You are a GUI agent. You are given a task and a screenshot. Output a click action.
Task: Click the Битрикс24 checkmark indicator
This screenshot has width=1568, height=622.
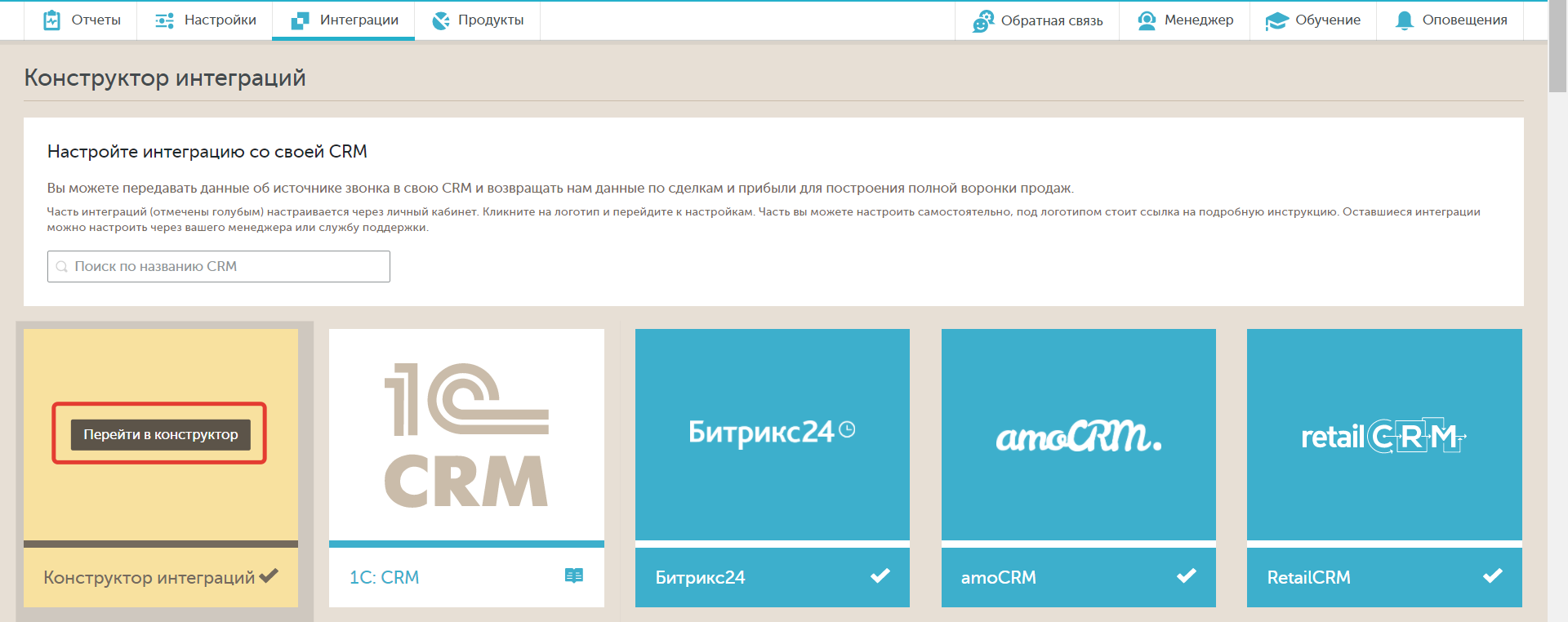coord(880,576)
